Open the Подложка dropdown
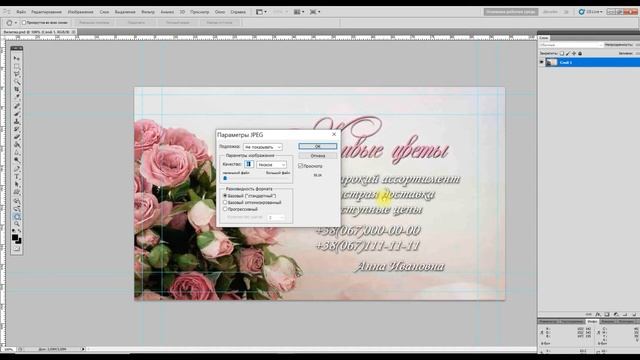The image size is (640, 360). 262,147
